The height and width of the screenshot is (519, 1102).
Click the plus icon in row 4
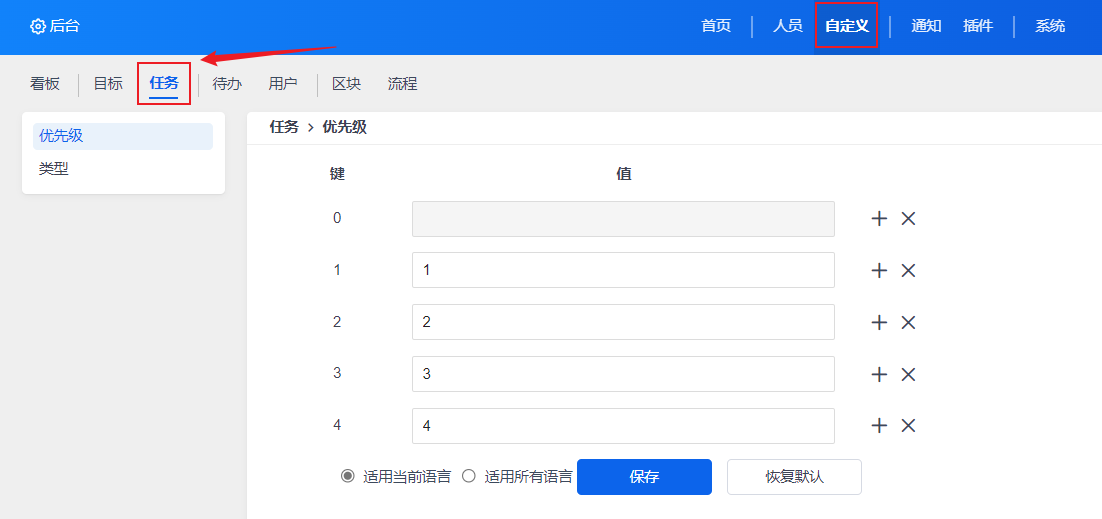click(880, 426)
